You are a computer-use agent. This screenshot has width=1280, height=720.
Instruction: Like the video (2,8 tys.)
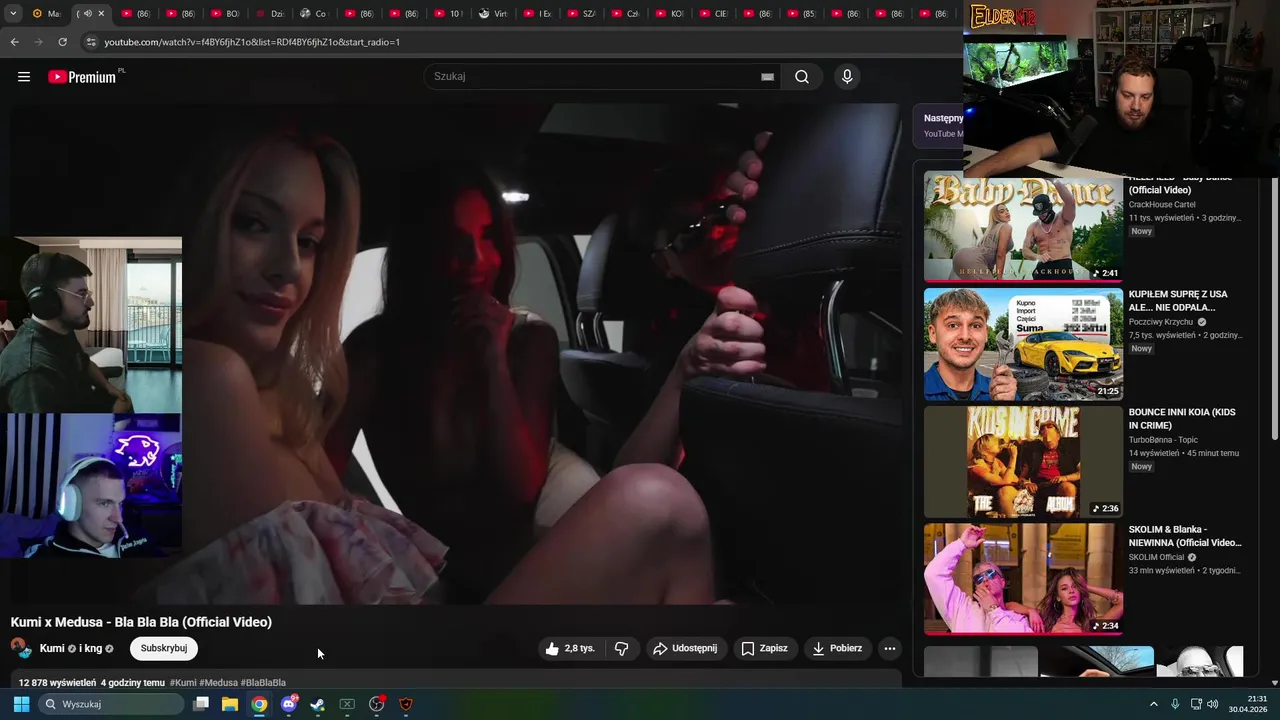[570, 648]
